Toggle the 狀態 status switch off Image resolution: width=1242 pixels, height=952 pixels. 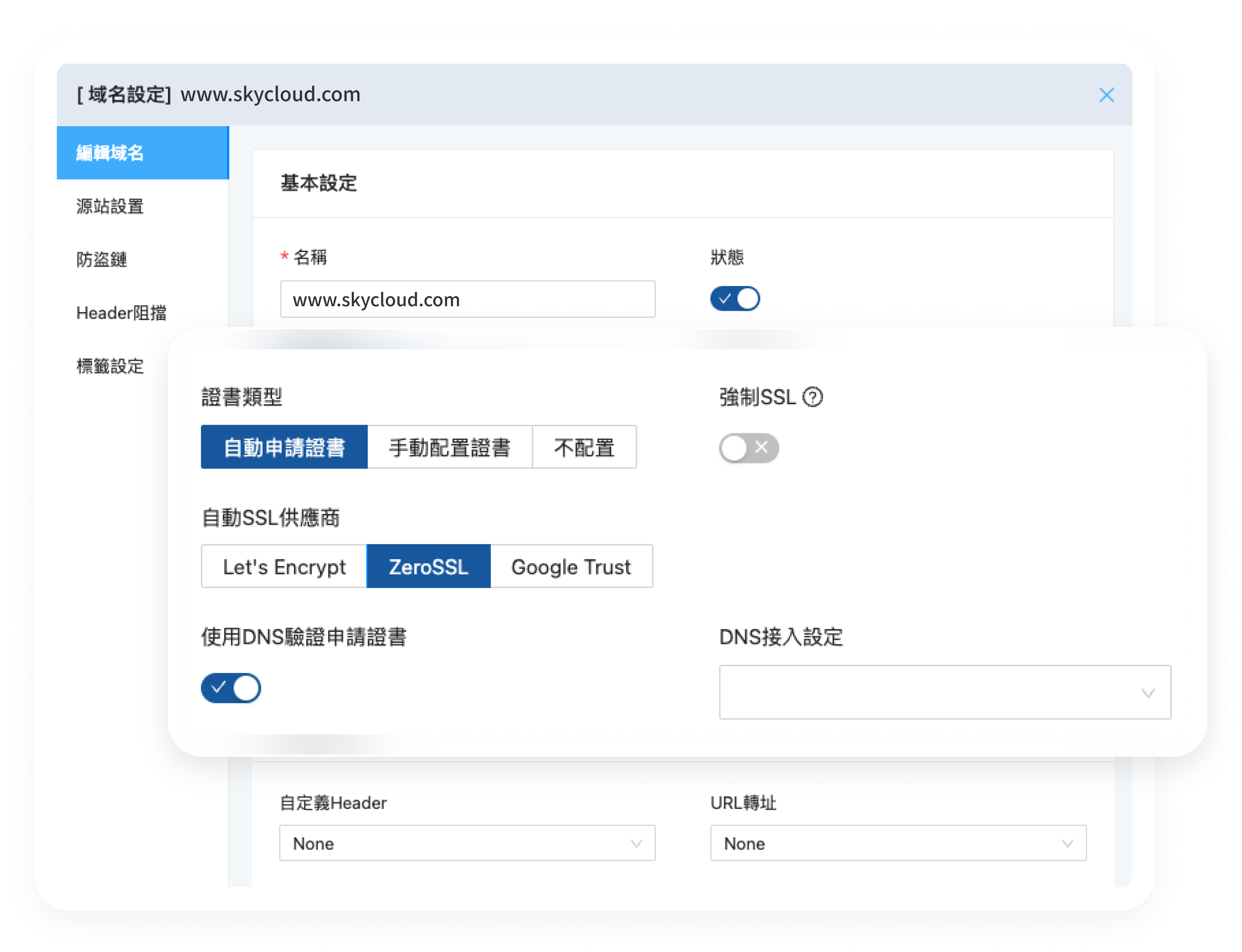coord(735,299)
